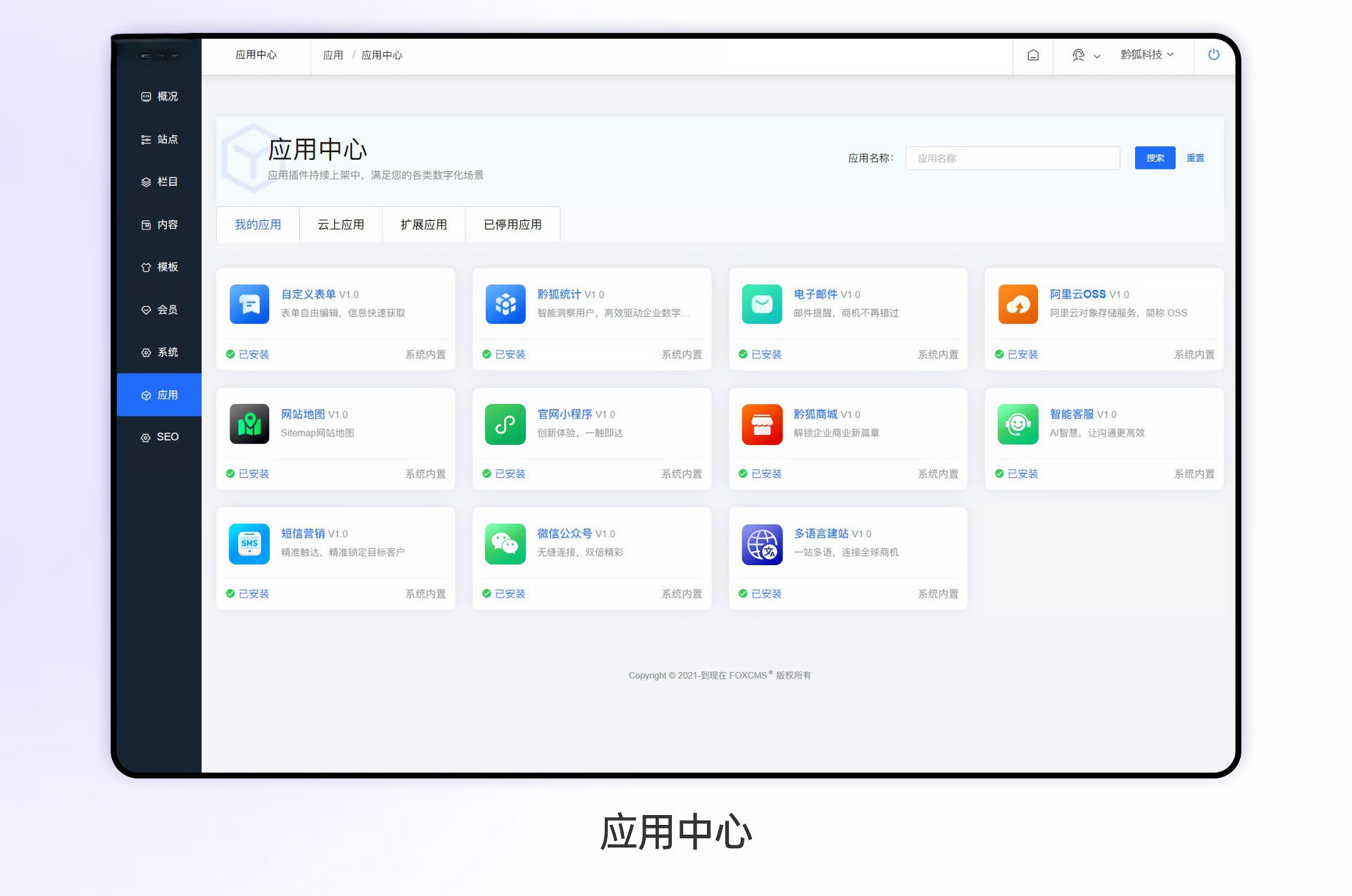The height and width of the screenshot is (896, 1352).
Task: Click the 智能客服 AI service icon
Action: pyautogui.click(x=1018, y=424)
